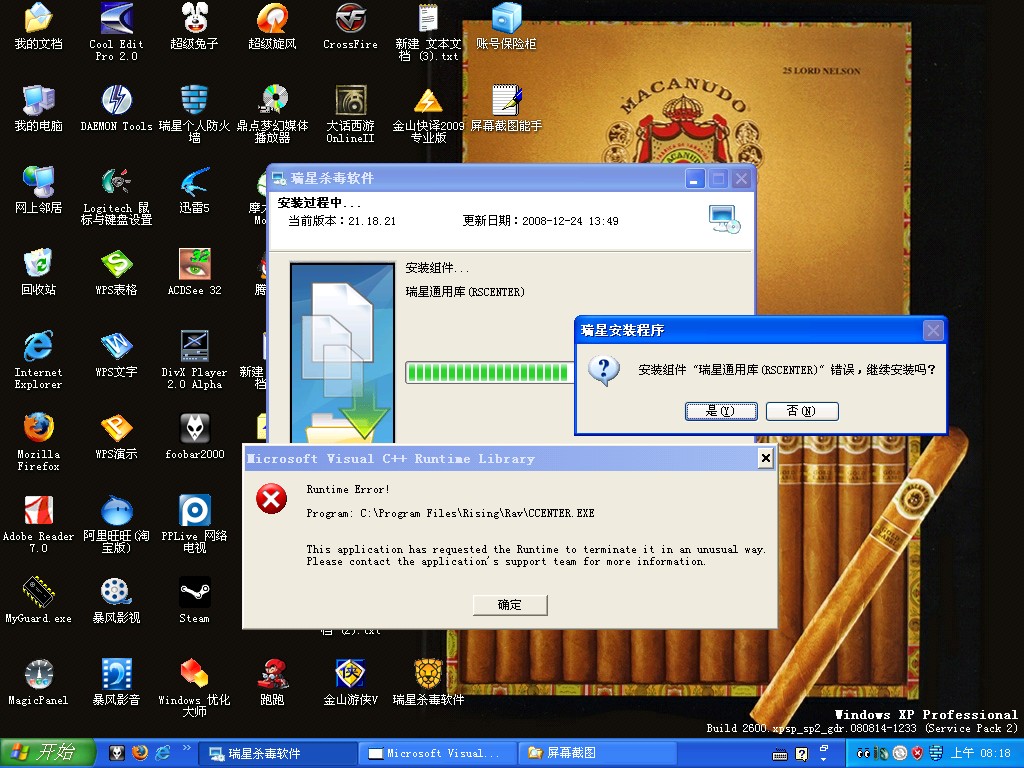Open the 我的文档 desktop icon
Screen dimensions: 1024x768
(x=39, y=26)
